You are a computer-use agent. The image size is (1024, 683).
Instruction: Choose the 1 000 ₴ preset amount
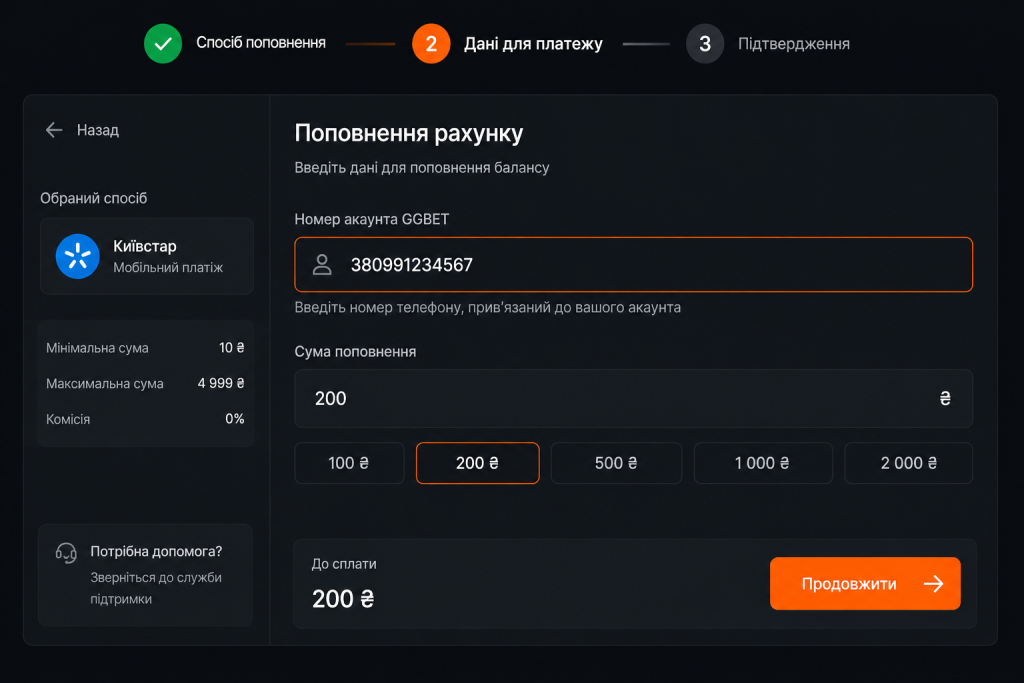click(763, 463)
